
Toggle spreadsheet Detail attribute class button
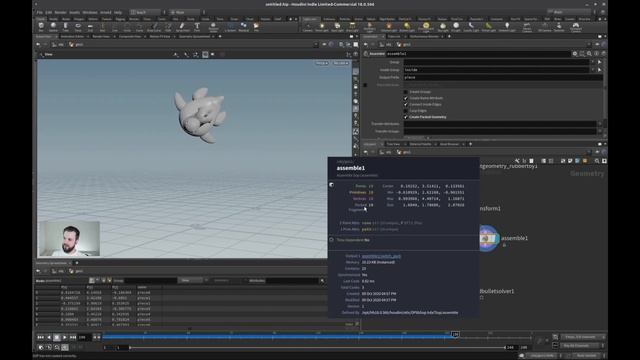tap(109, 280)
